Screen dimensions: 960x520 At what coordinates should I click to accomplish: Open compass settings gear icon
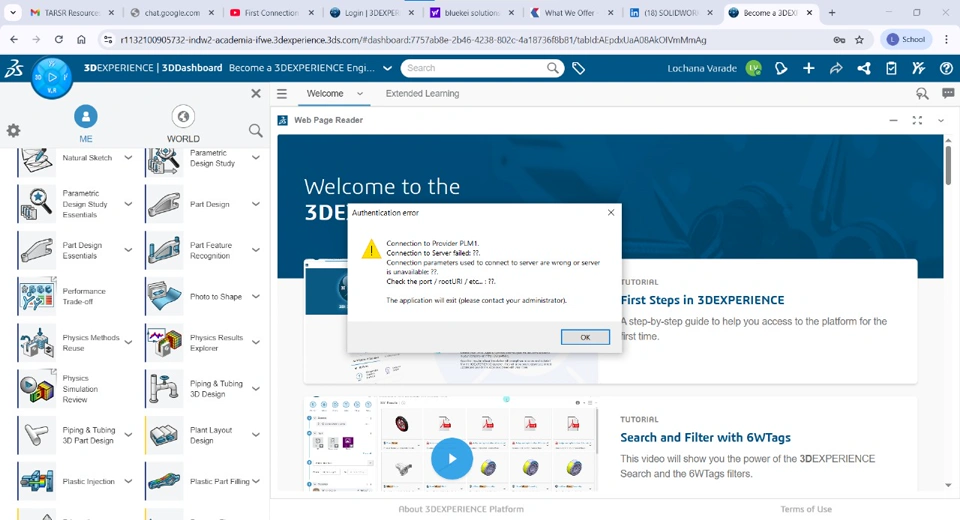click(13, 130)
